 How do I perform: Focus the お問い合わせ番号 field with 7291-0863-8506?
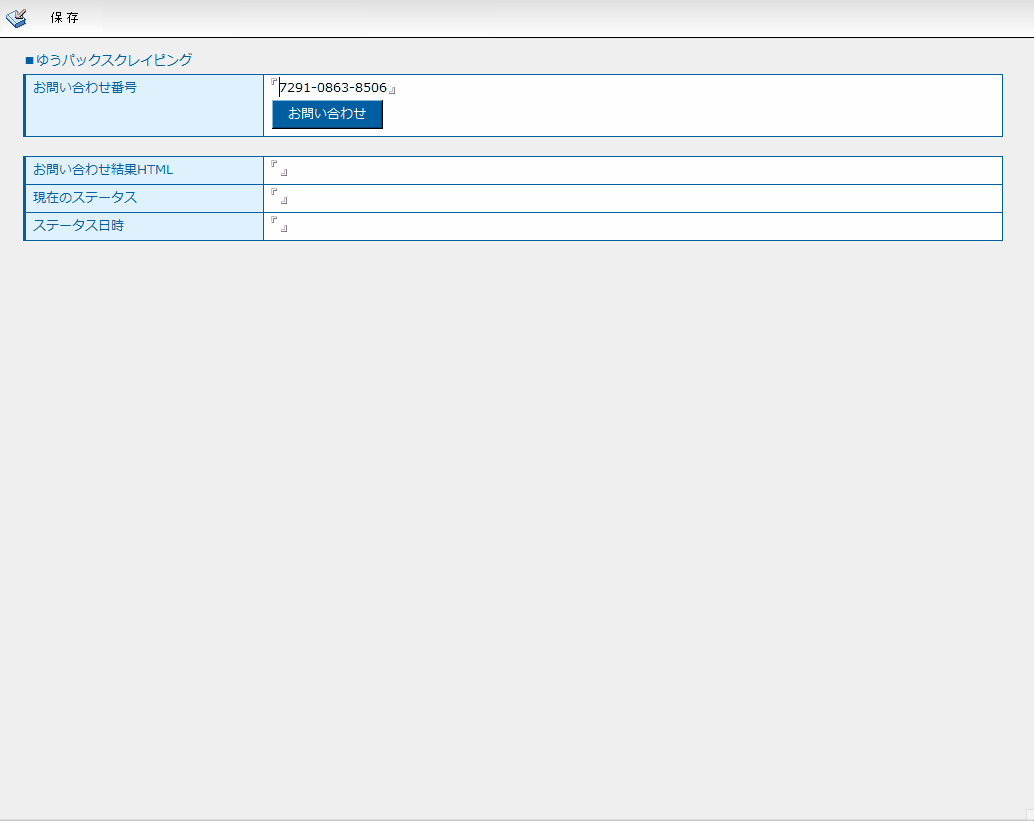(x=333, y=87)
